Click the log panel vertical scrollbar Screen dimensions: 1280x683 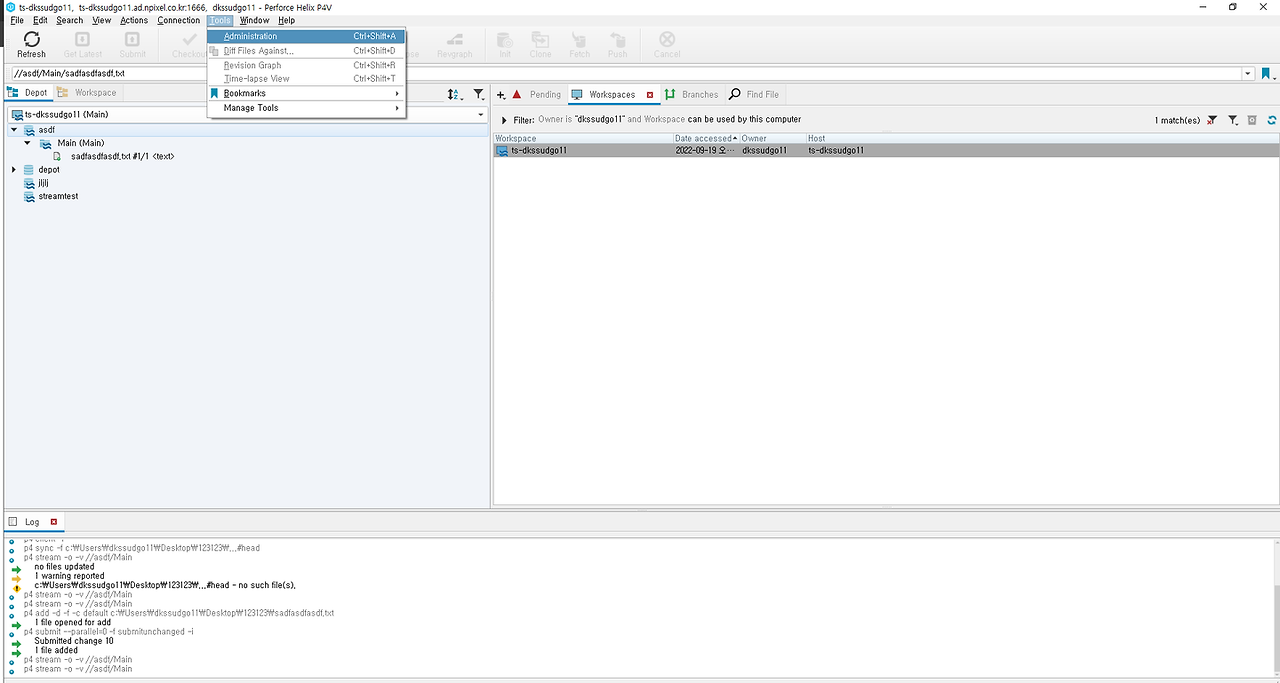click(1277, 607)
